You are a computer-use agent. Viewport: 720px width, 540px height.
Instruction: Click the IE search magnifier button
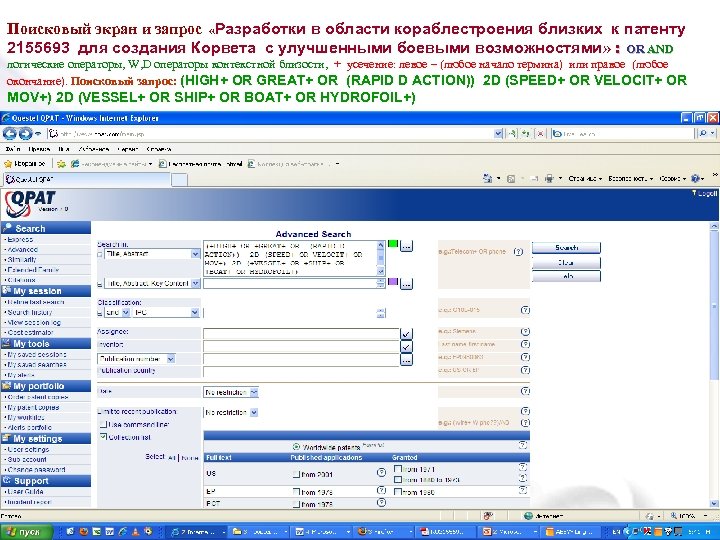coord(703,134)
